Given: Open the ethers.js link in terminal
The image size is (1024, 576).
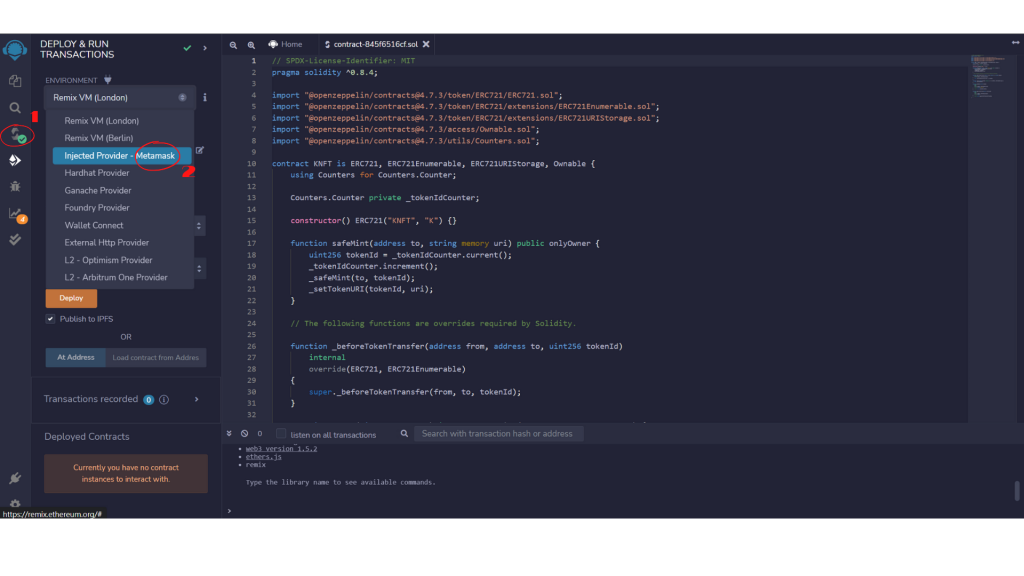Looking at the screenshot, I should [263, 456].
